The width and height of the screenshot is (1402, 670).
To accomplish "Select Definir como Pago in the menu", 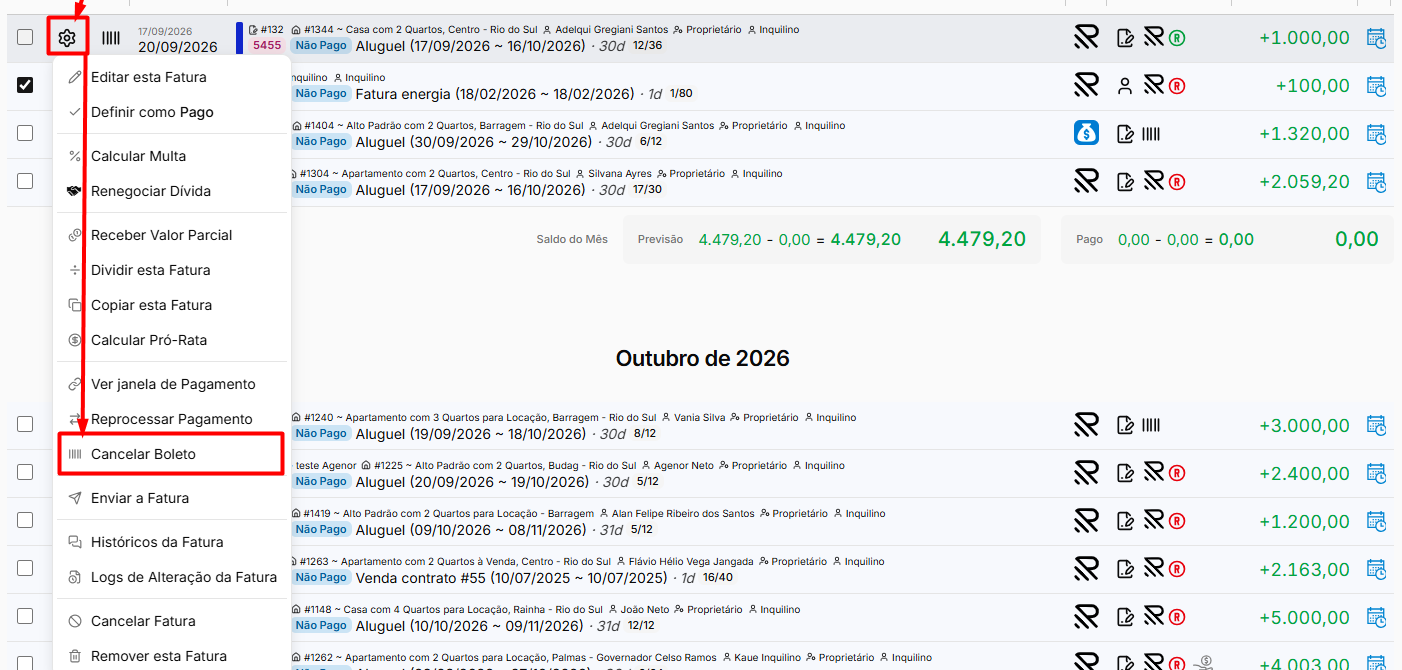I will [171, 112].
